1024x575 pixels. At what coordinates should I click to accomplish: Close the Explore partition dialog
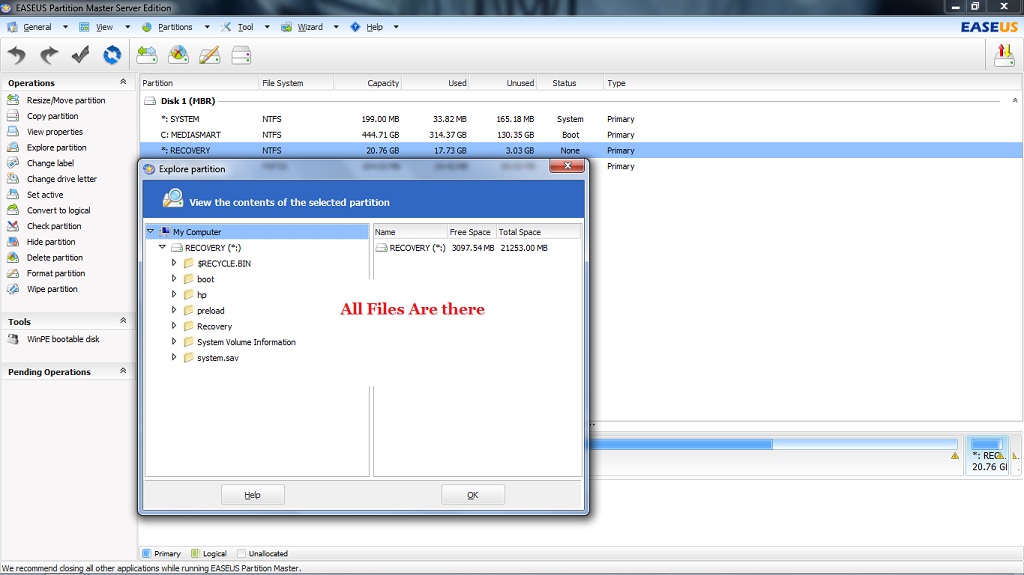coord(566,166)
